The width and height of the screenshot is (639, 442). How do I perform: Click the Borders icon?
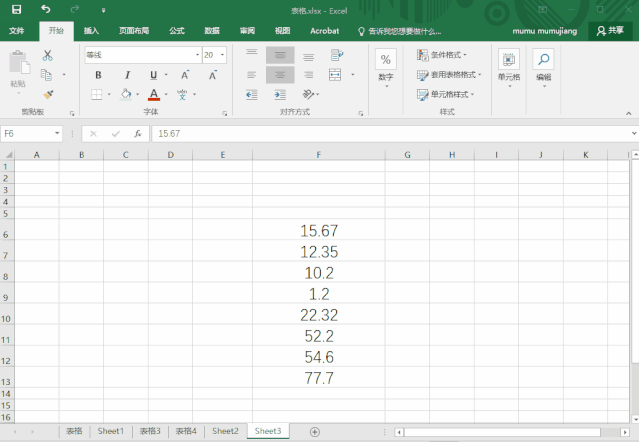click(x=97, y=95)
